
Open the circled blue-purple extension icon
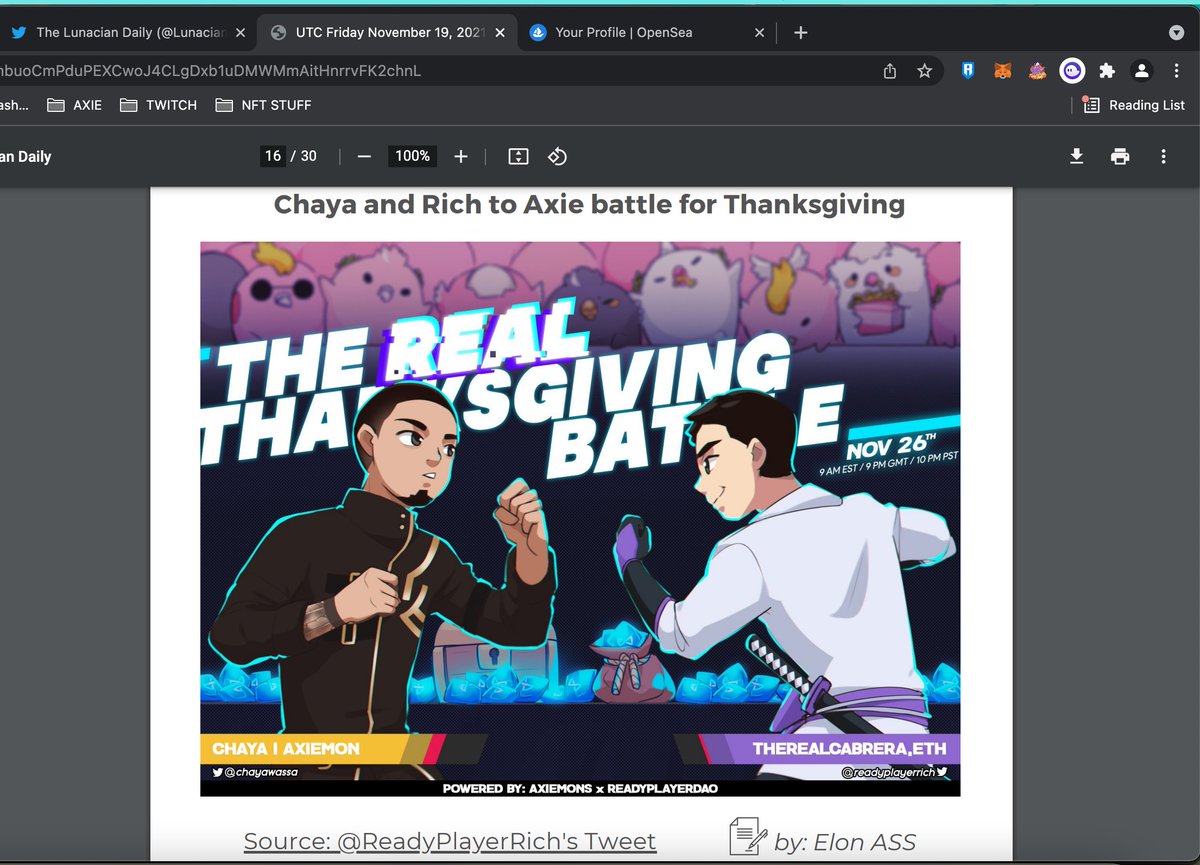1072,71
